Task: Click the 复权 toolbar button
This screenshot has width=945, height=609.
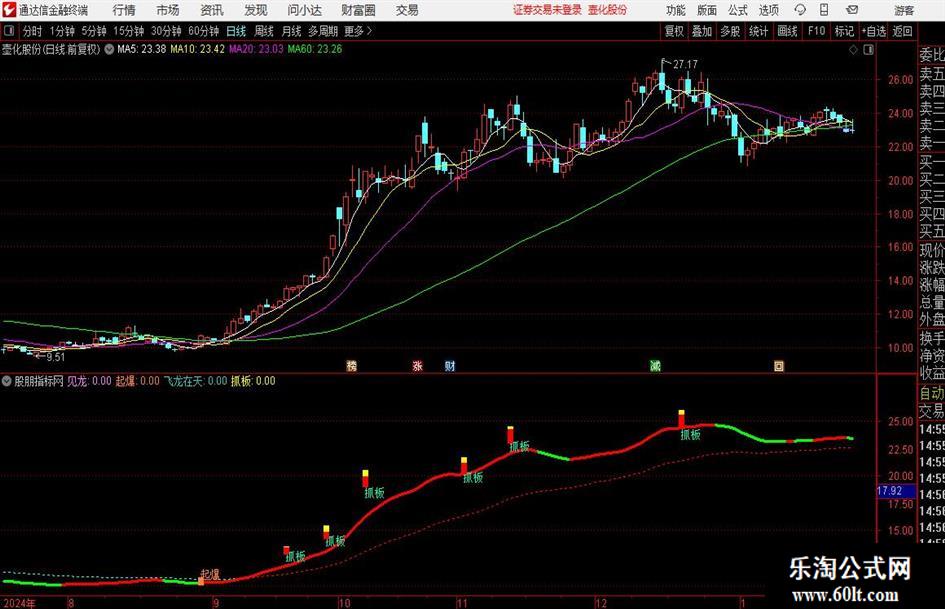Action: point(674,31)
